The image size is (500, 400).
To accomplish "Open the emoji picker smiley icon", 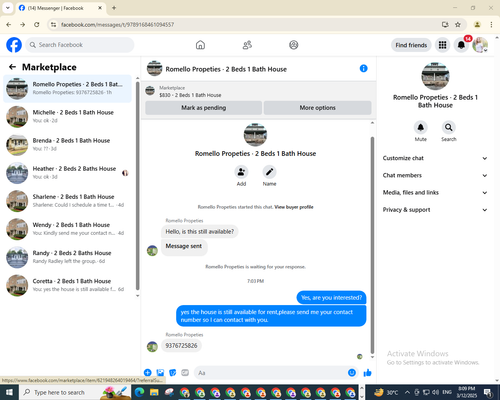I will [352, 373].
